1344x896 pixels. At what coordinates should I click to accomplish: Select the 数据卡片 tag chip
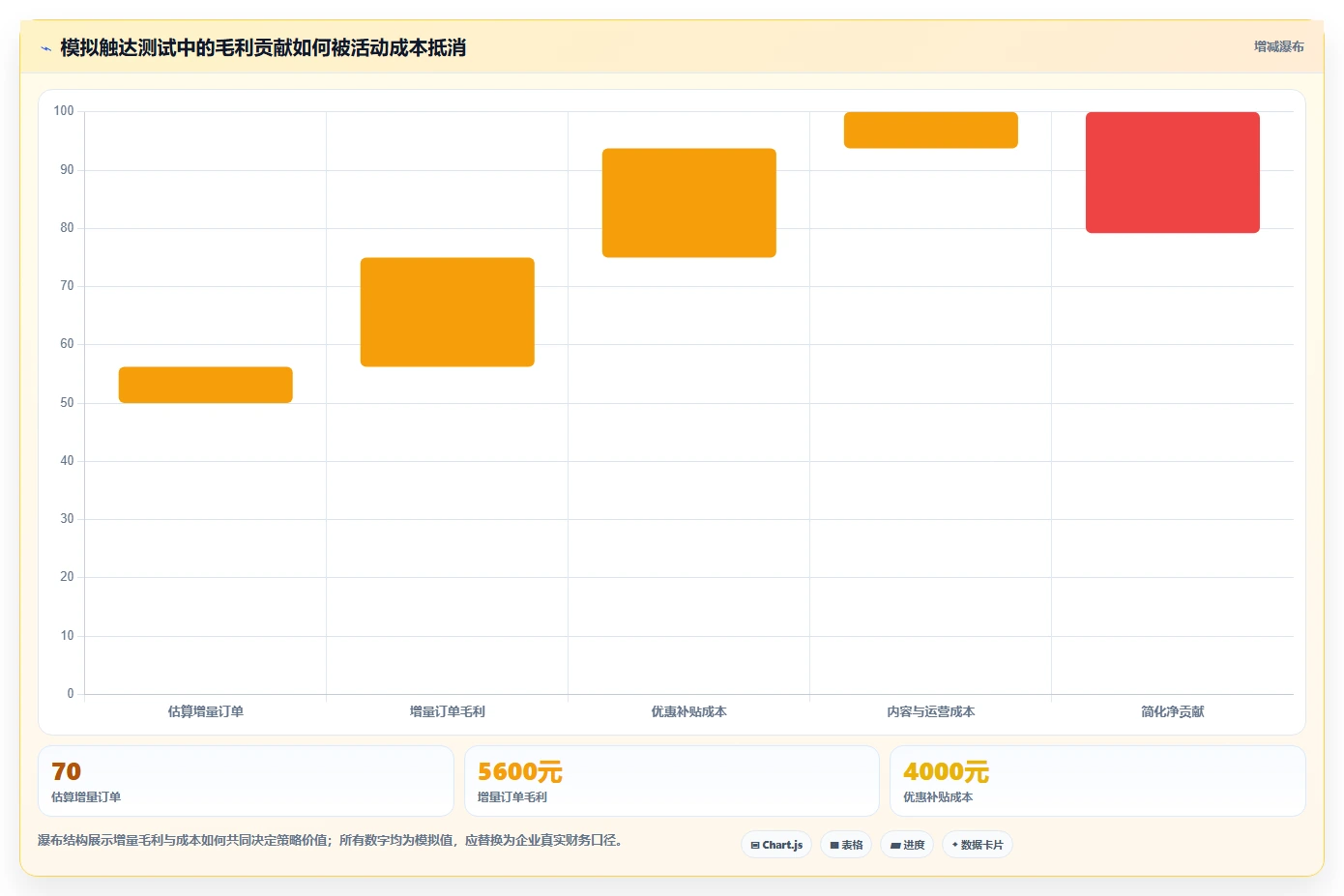tap(978, 845)
